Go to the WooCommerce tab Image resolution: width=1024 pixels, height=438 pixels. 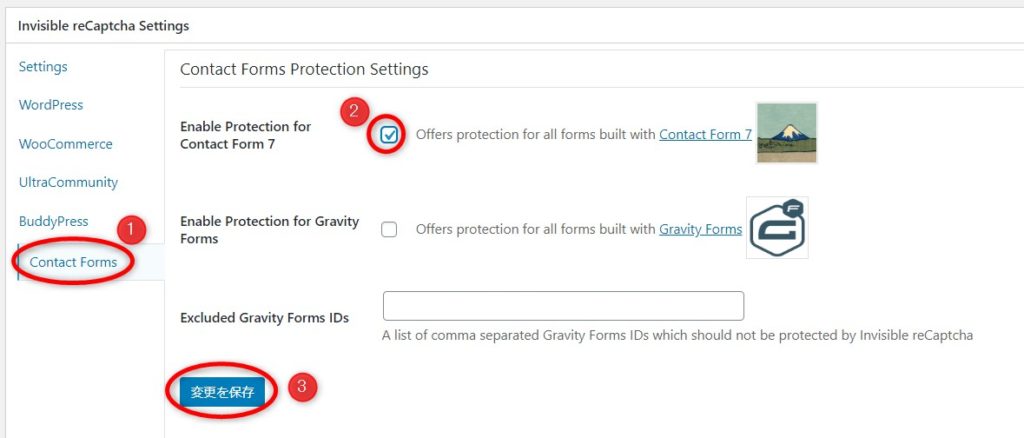65,144
